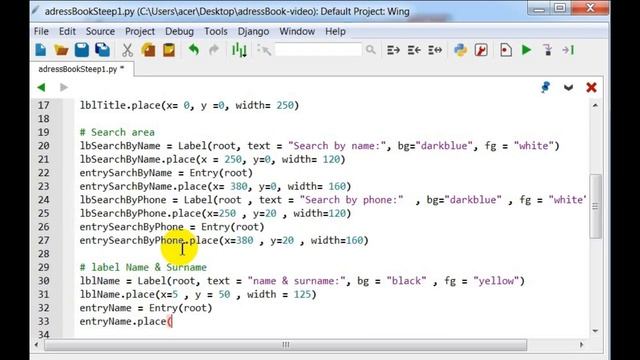This screenshot has width=640, height=360.
Task: Click entryName = Entry(root) on line 32
Action: click(x=146, y=308)
